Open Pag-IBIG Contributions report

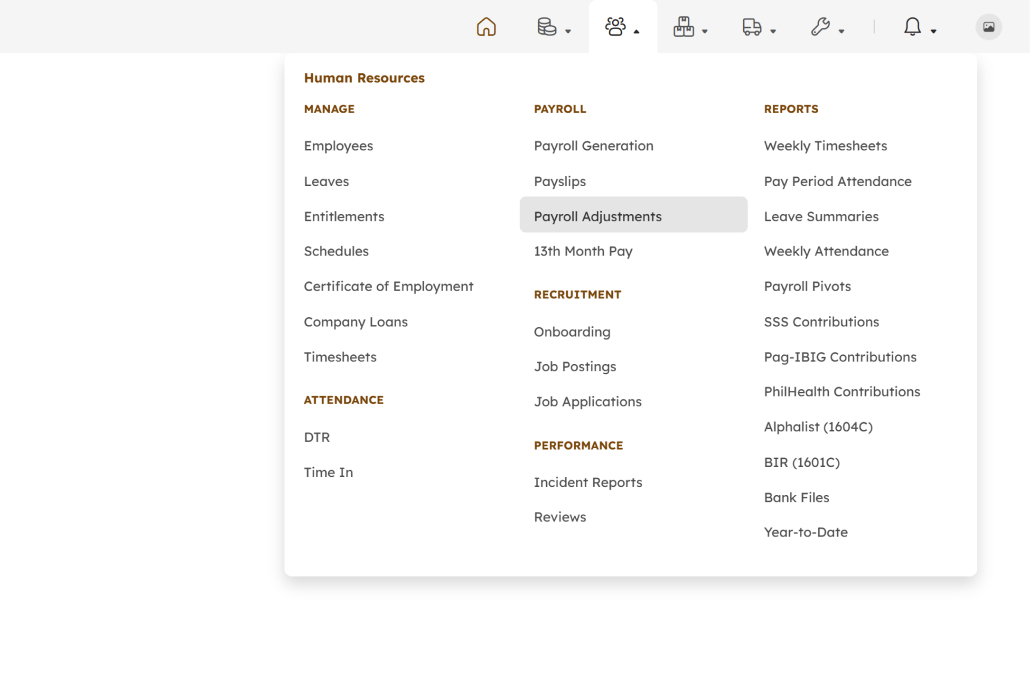[x=840, y=357]
